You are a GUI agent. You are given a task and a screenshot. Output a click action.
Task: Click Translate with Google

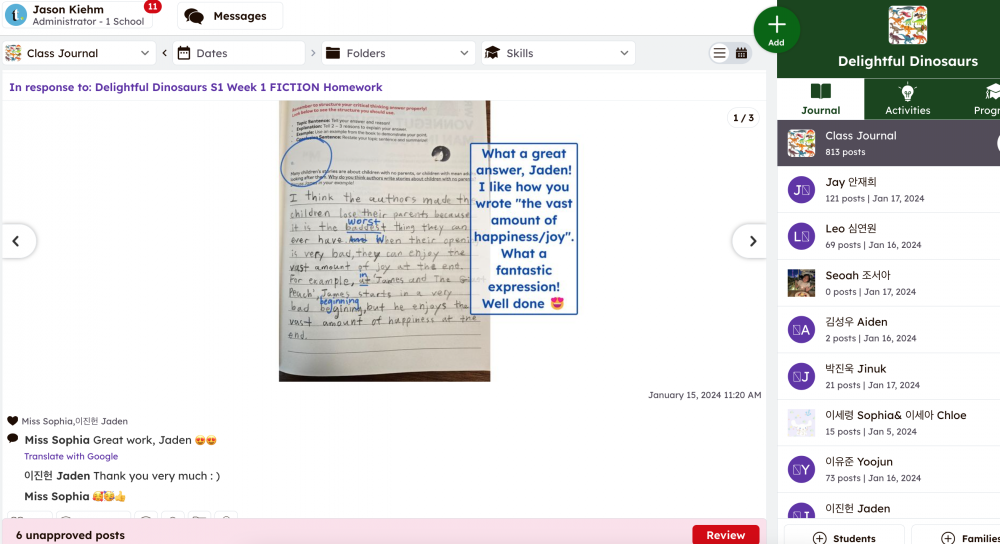pyautogui.click(x=71, y=456)
